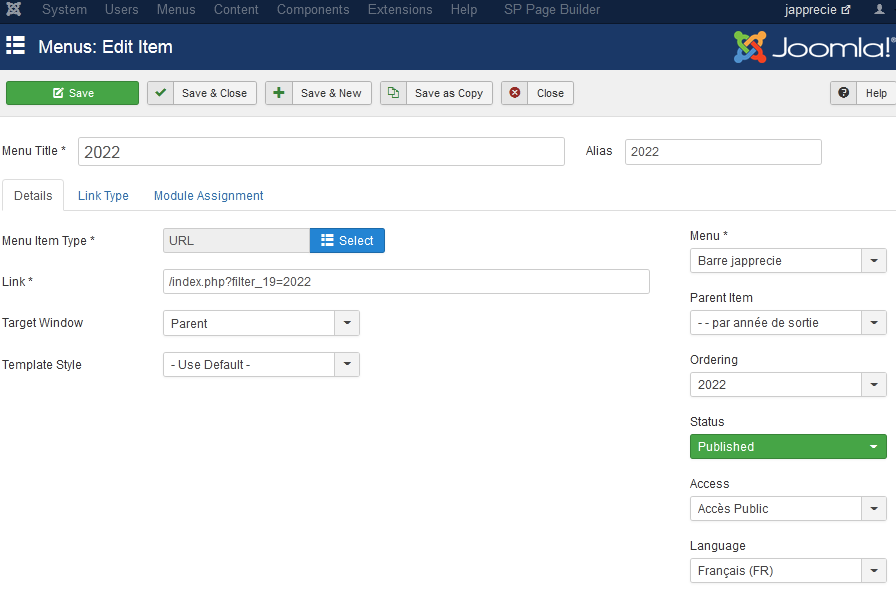This screenshot has width=896, height=590.
Task: Click Save & Close checkmark button
Action: point(202,93)
